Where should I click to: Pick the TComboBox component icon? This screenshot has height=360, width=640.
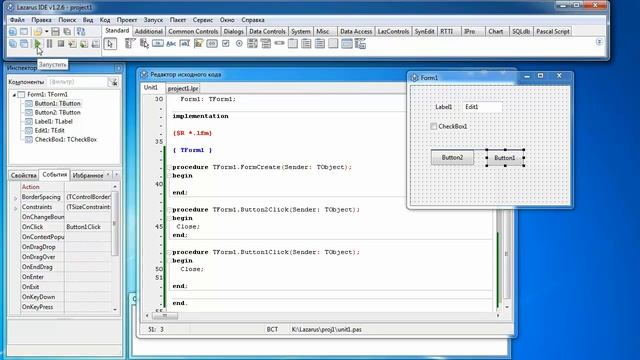(x=266, y=43)
